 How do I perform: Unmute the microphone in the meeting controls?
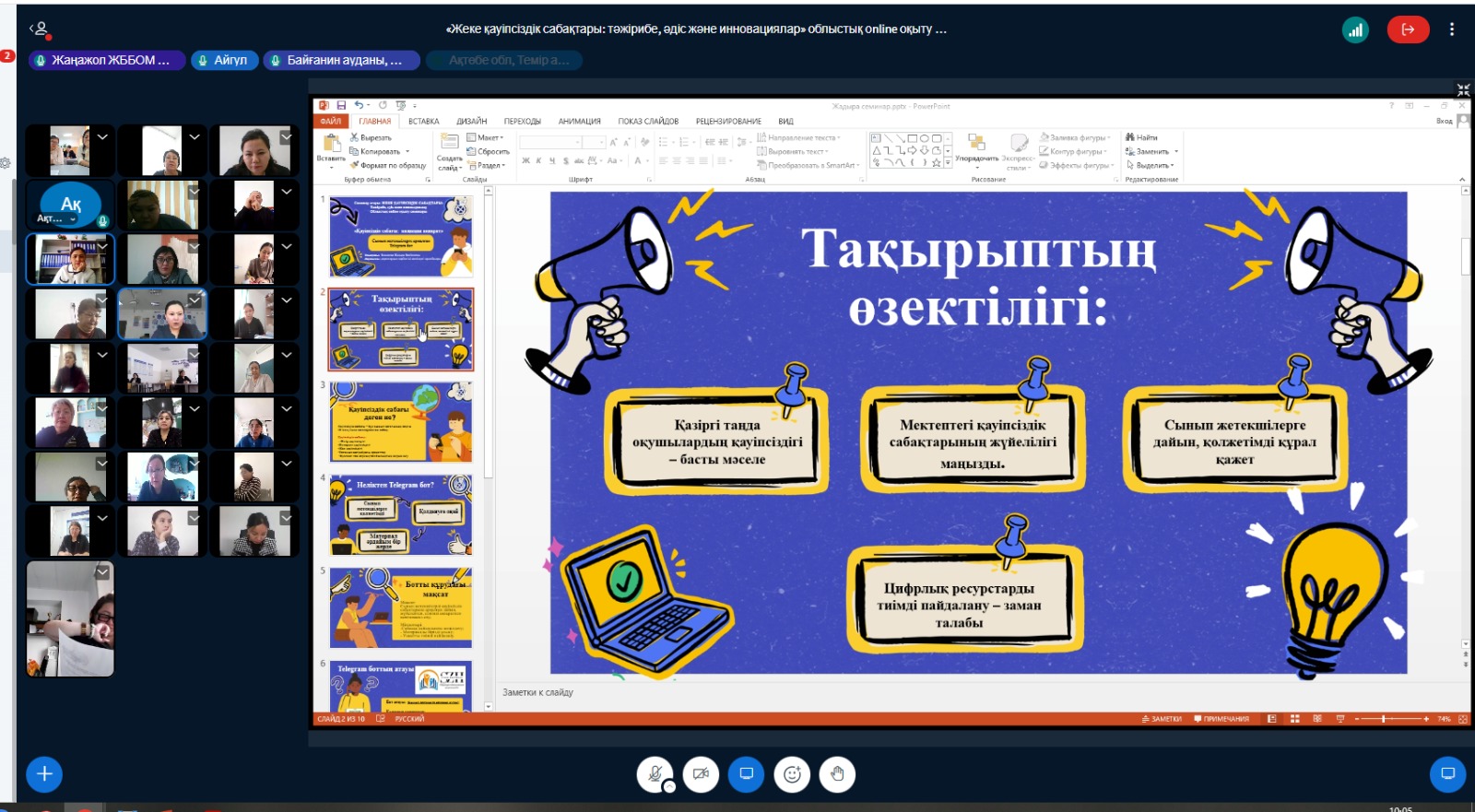[654, 774]
